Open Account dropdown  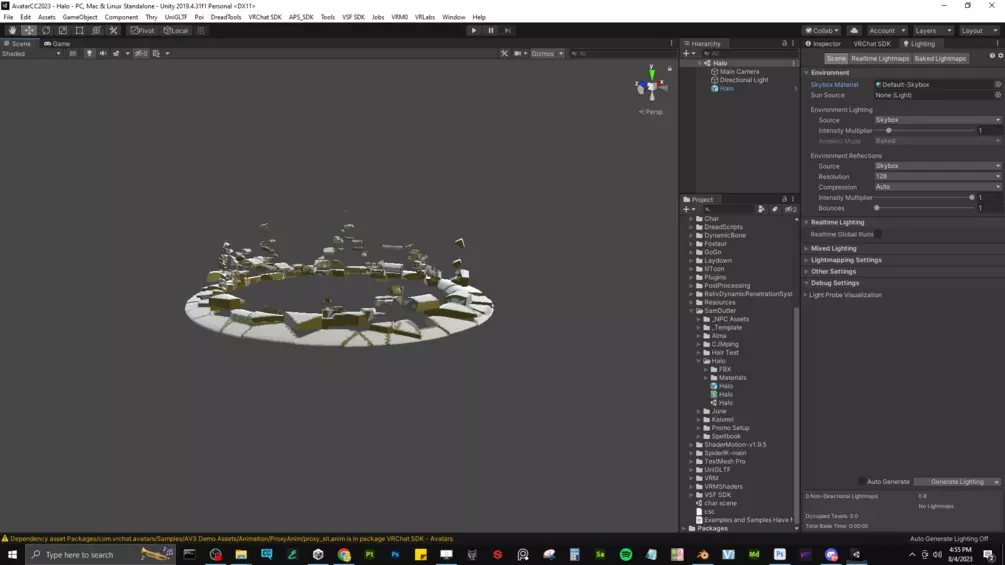[886, 30]
